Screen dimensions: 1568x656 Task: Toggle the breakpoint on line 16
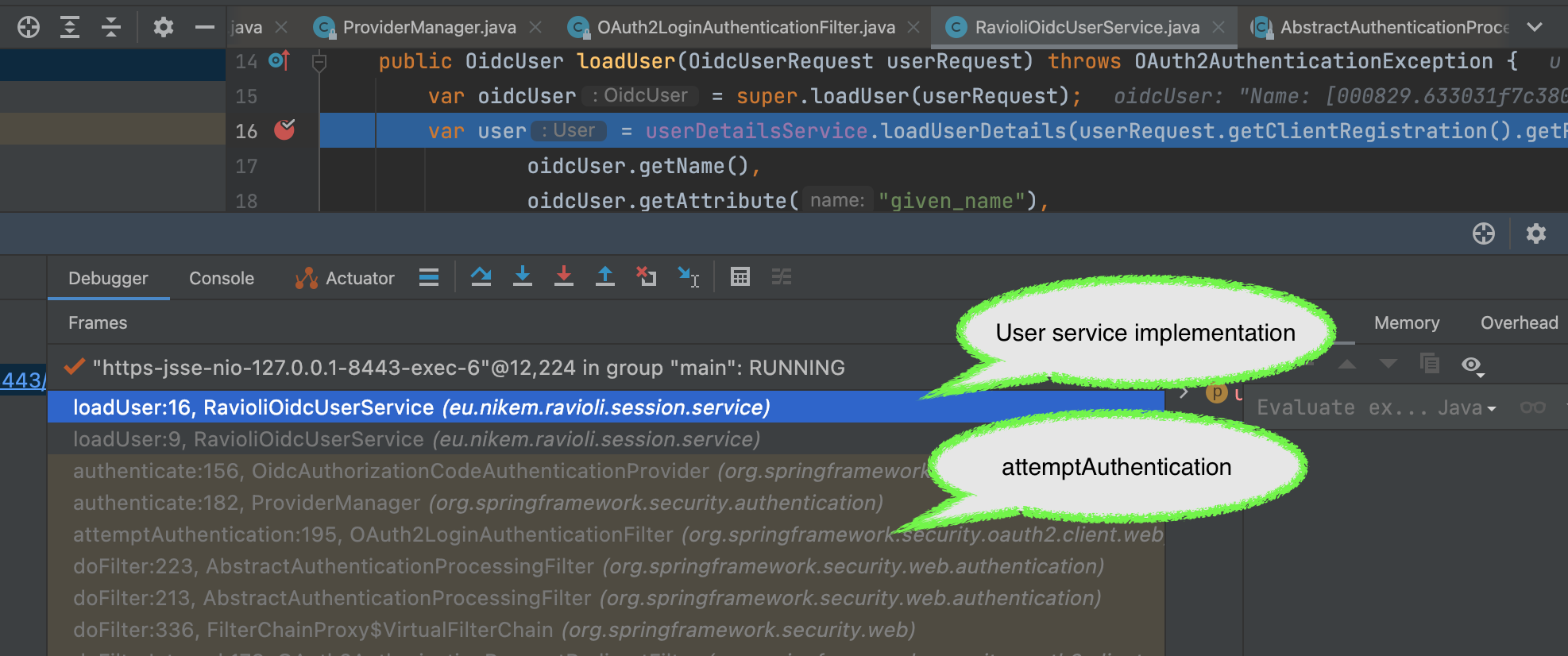(x=284, y=130)
